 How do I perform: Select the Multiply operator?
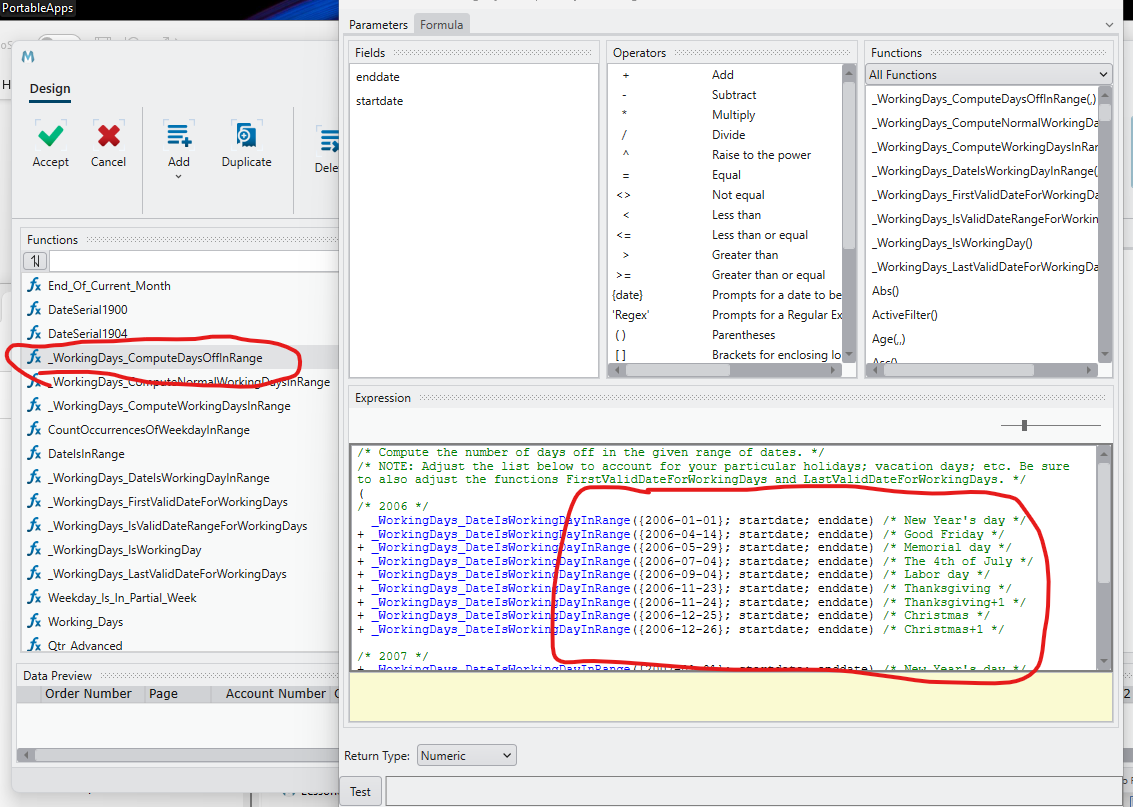click(x=725, y=115)
